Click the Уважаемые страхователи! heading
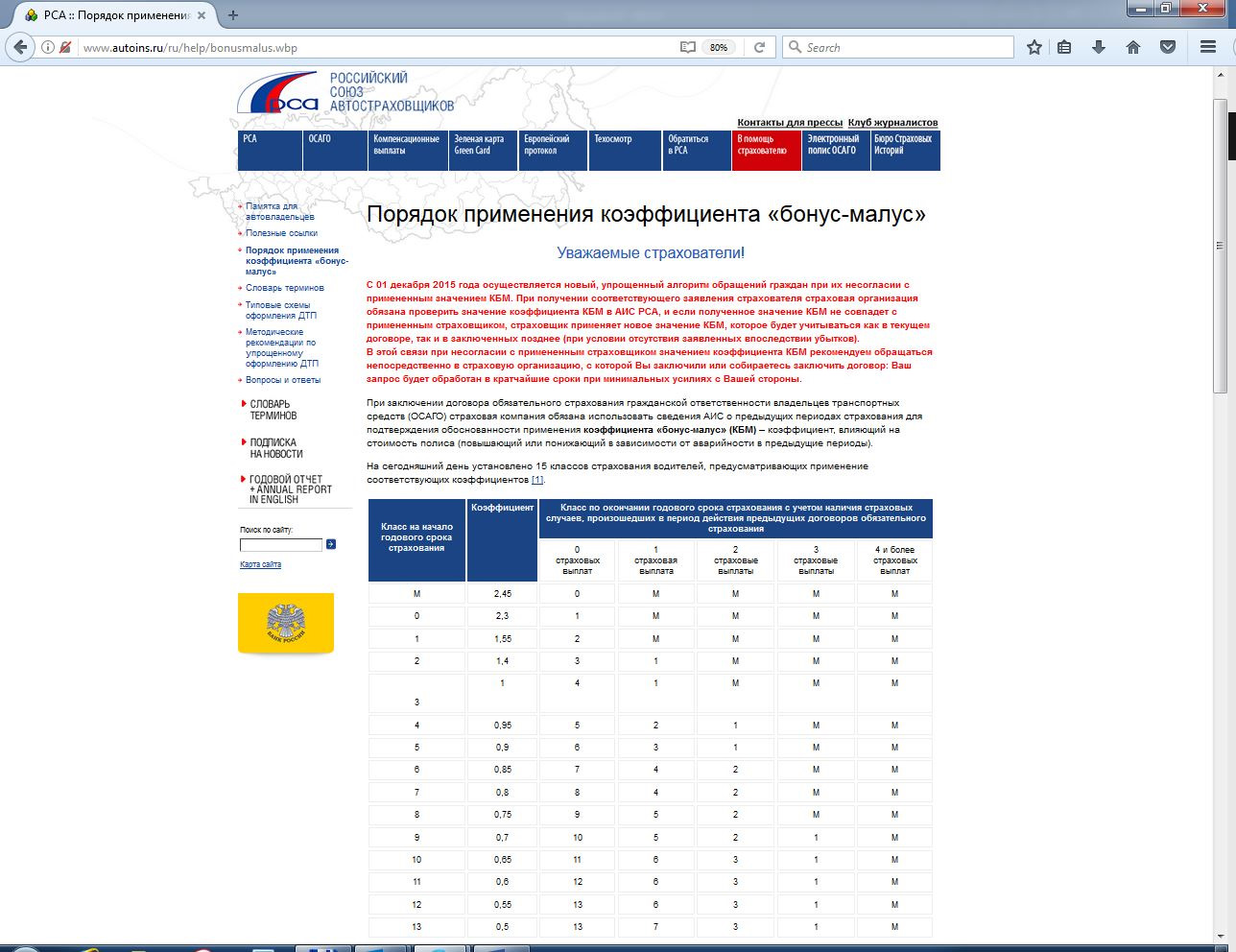 click(x=651, y=253)
